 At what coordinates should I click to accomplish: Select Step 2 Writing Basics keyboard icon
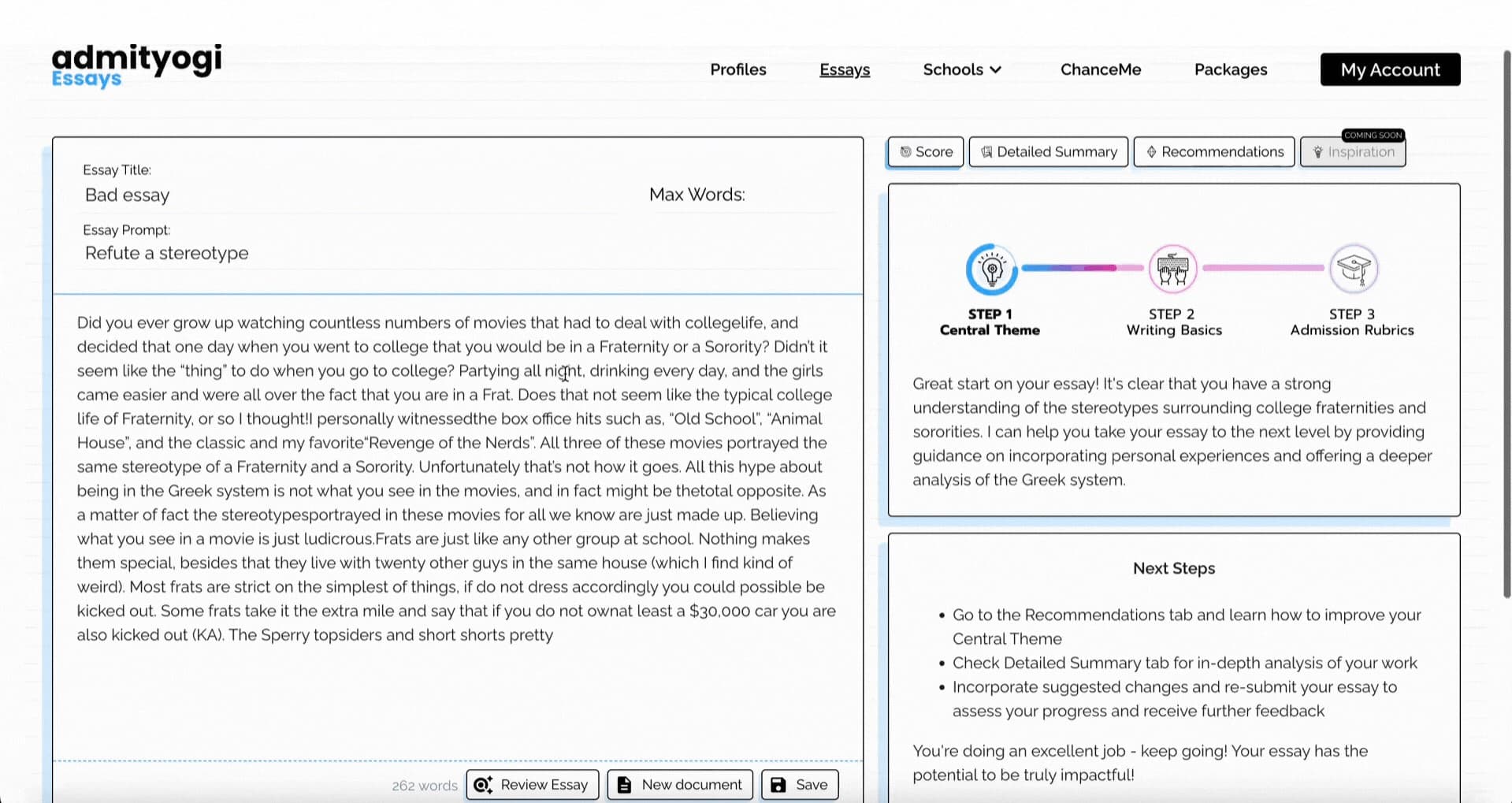(1172, 269)
